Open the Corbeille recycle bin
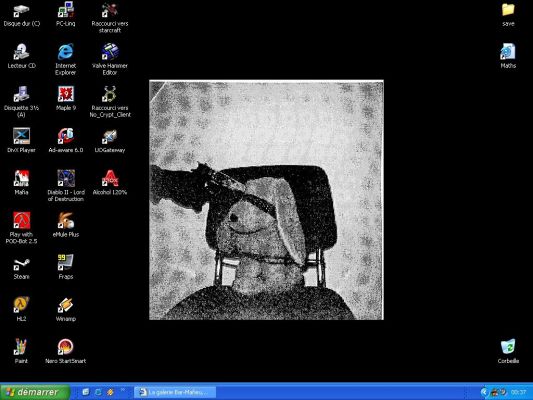The image size is (533, 400). point(508,351)
